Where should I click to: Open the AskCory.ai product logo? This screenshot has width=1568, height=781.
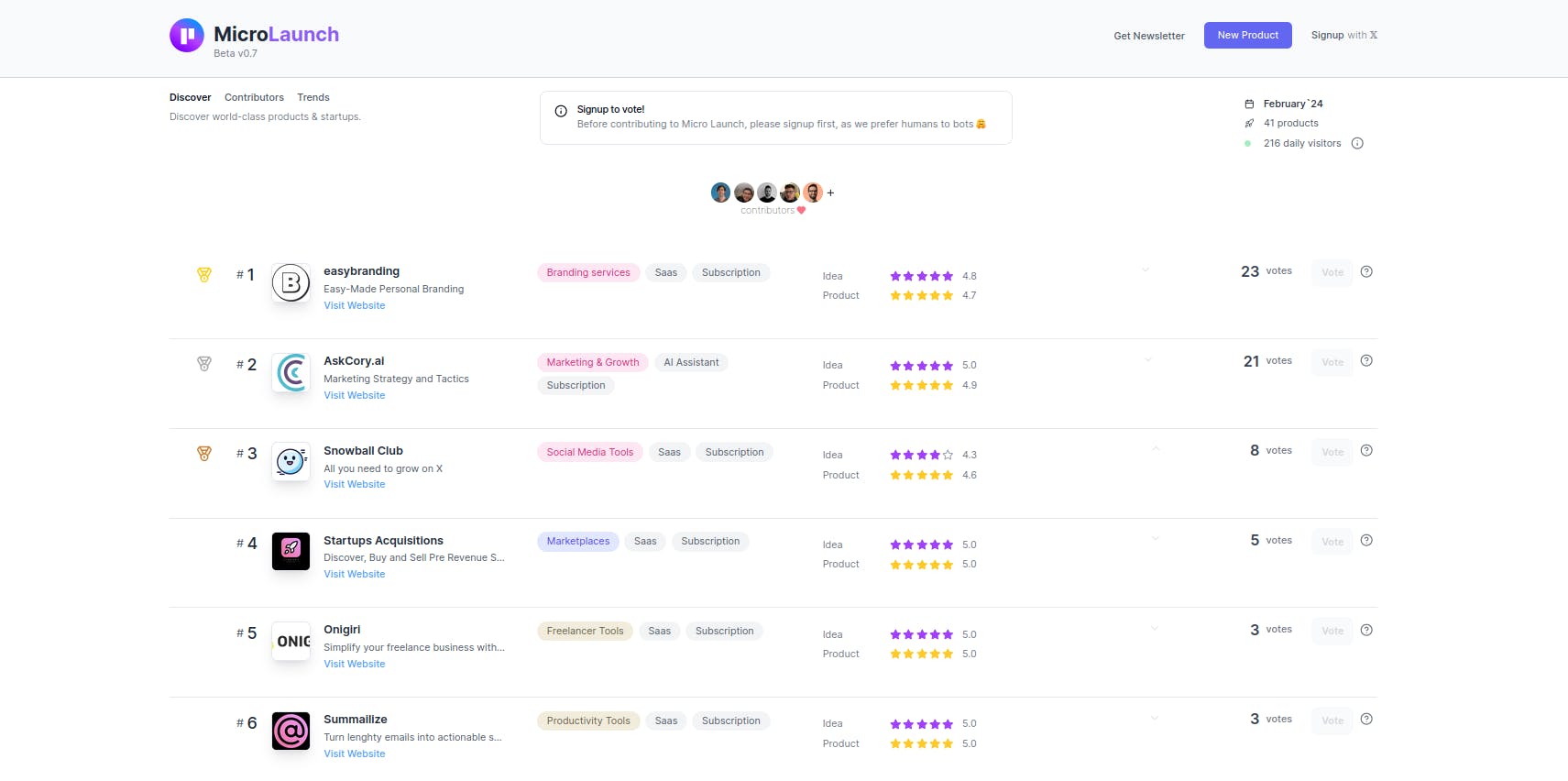click(x=291, y=372)
